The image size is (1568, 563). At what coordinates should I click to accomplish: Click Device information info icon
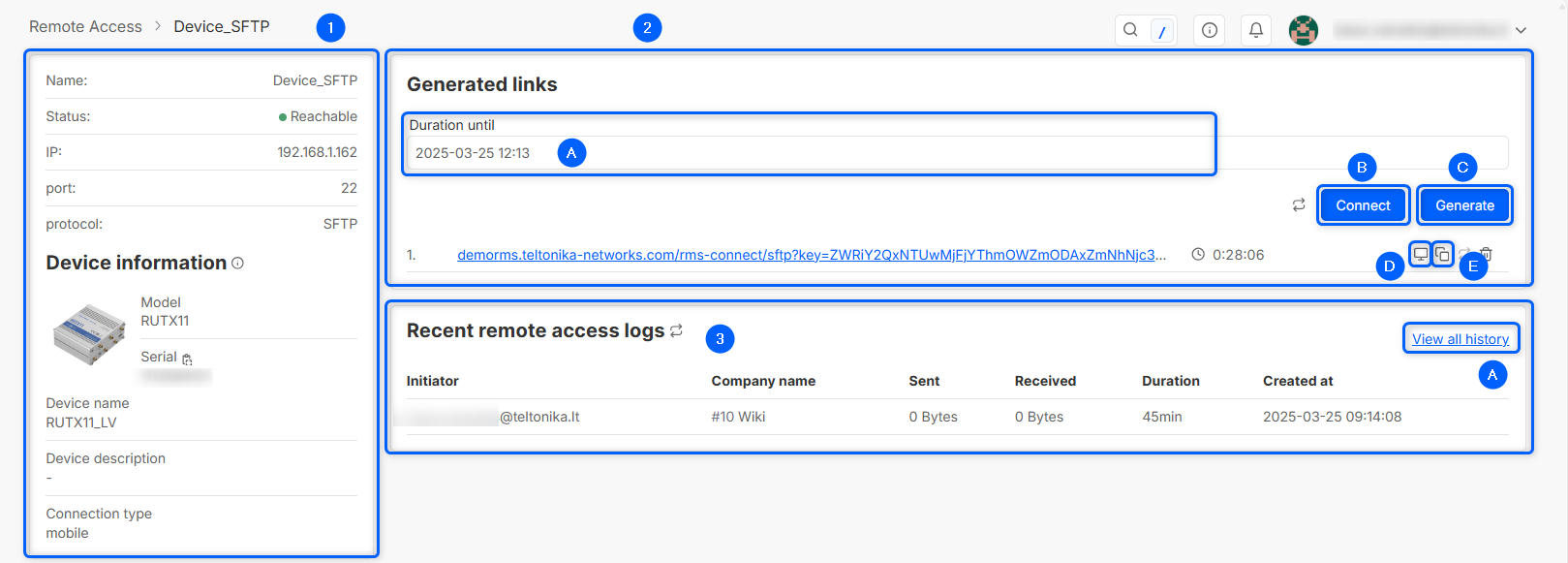point(238,263)
